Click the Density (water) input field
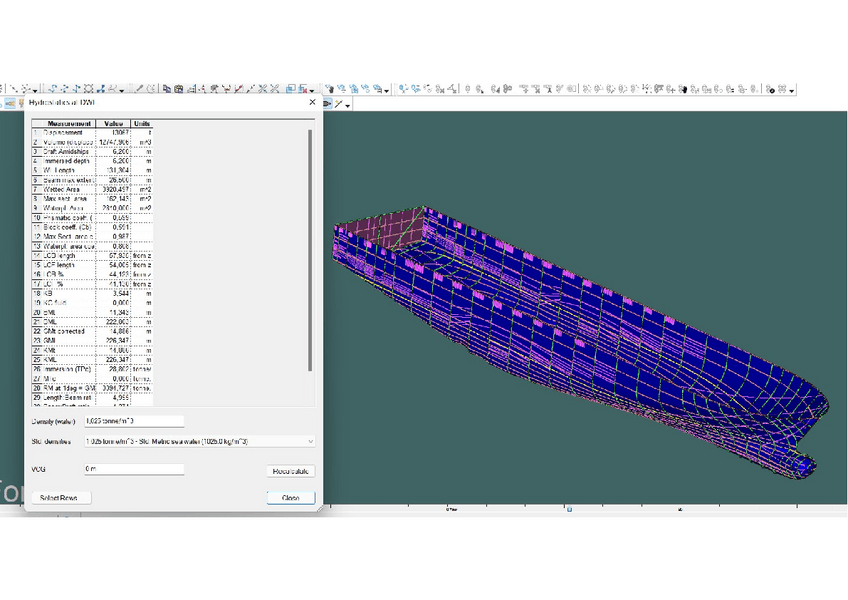 [134, 421]
